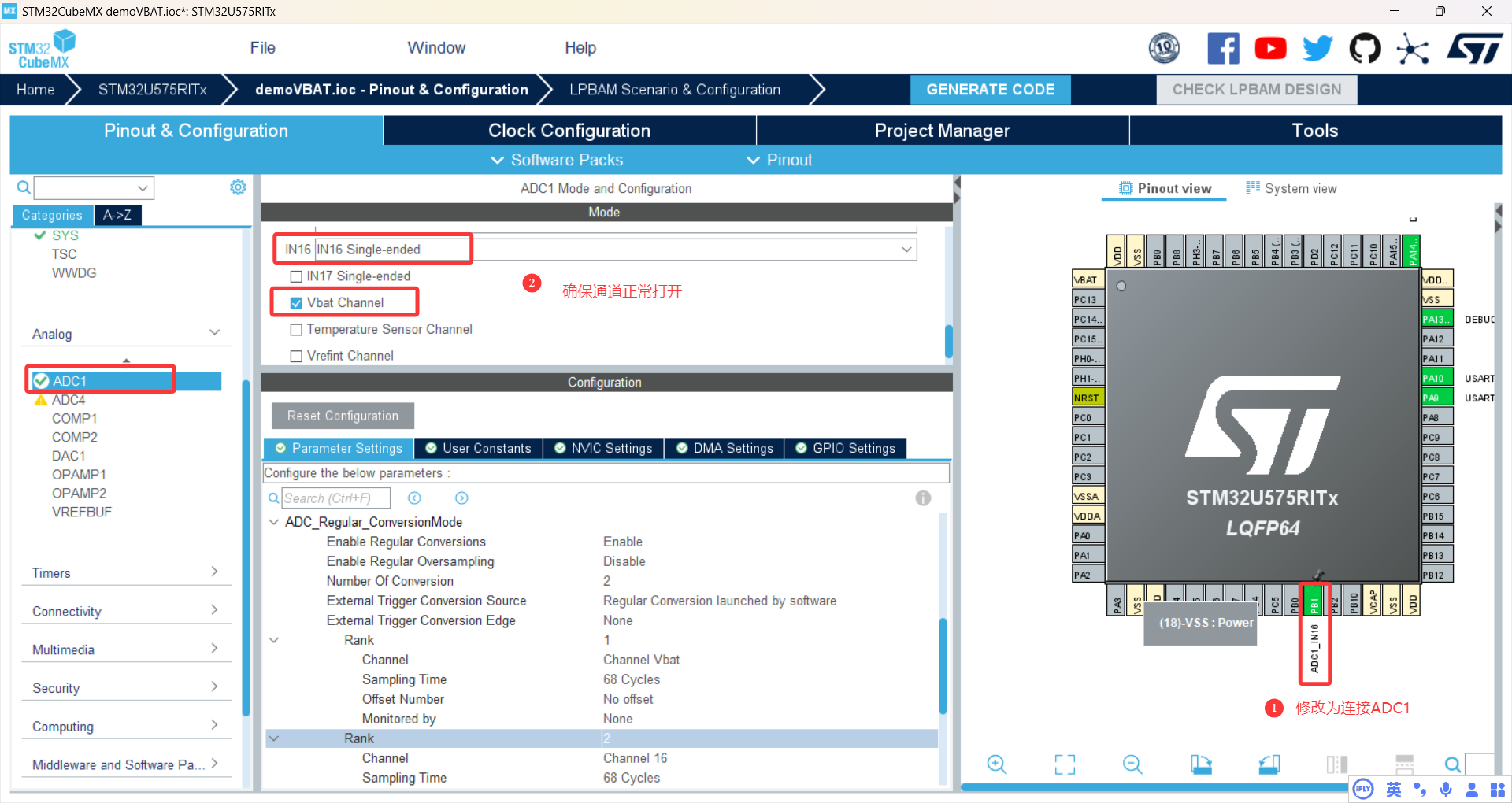Rotate the chip view clockwise icon

click(x=1201, y=764)
